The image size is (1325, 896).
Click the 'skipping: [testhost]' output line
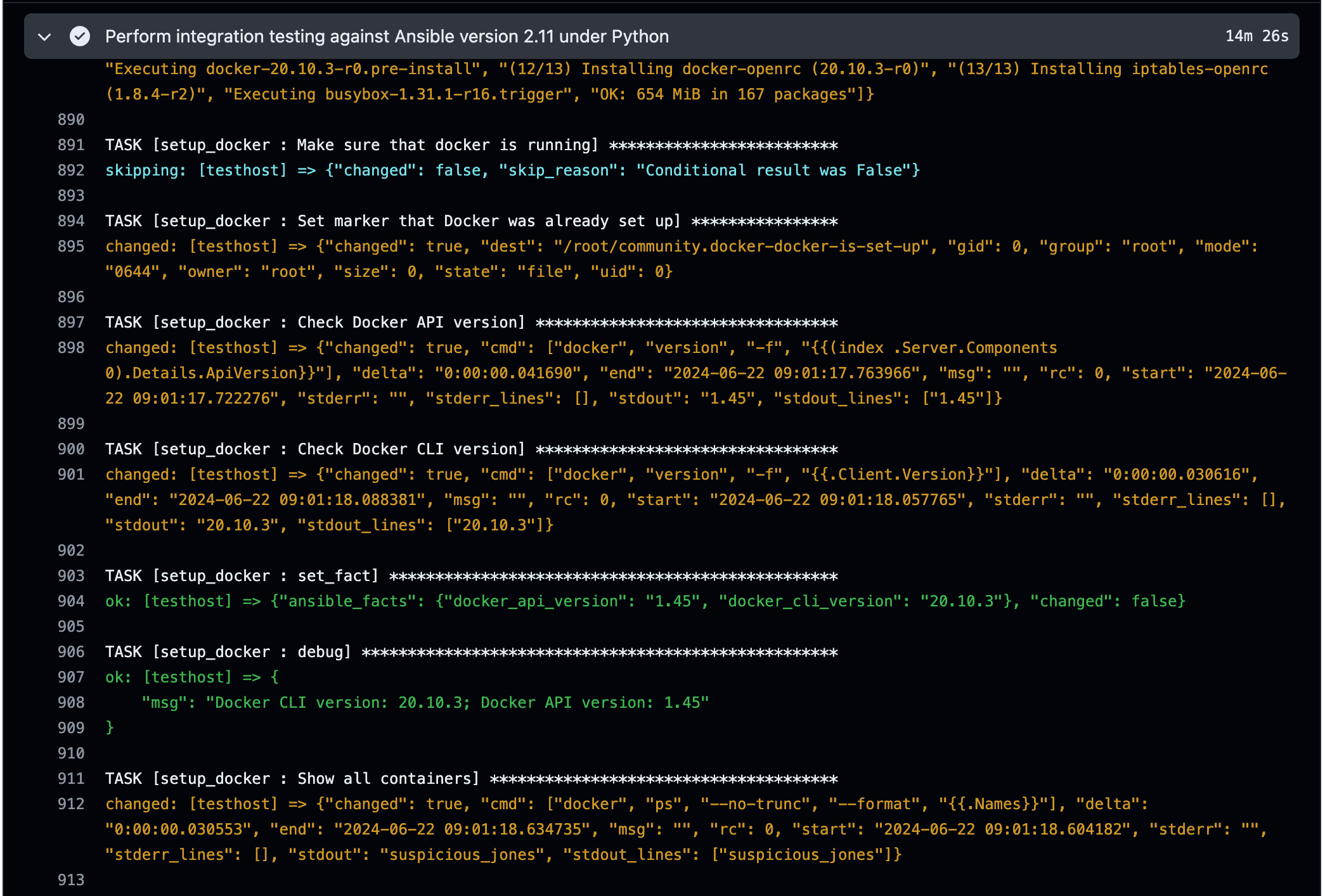[512, 170]
